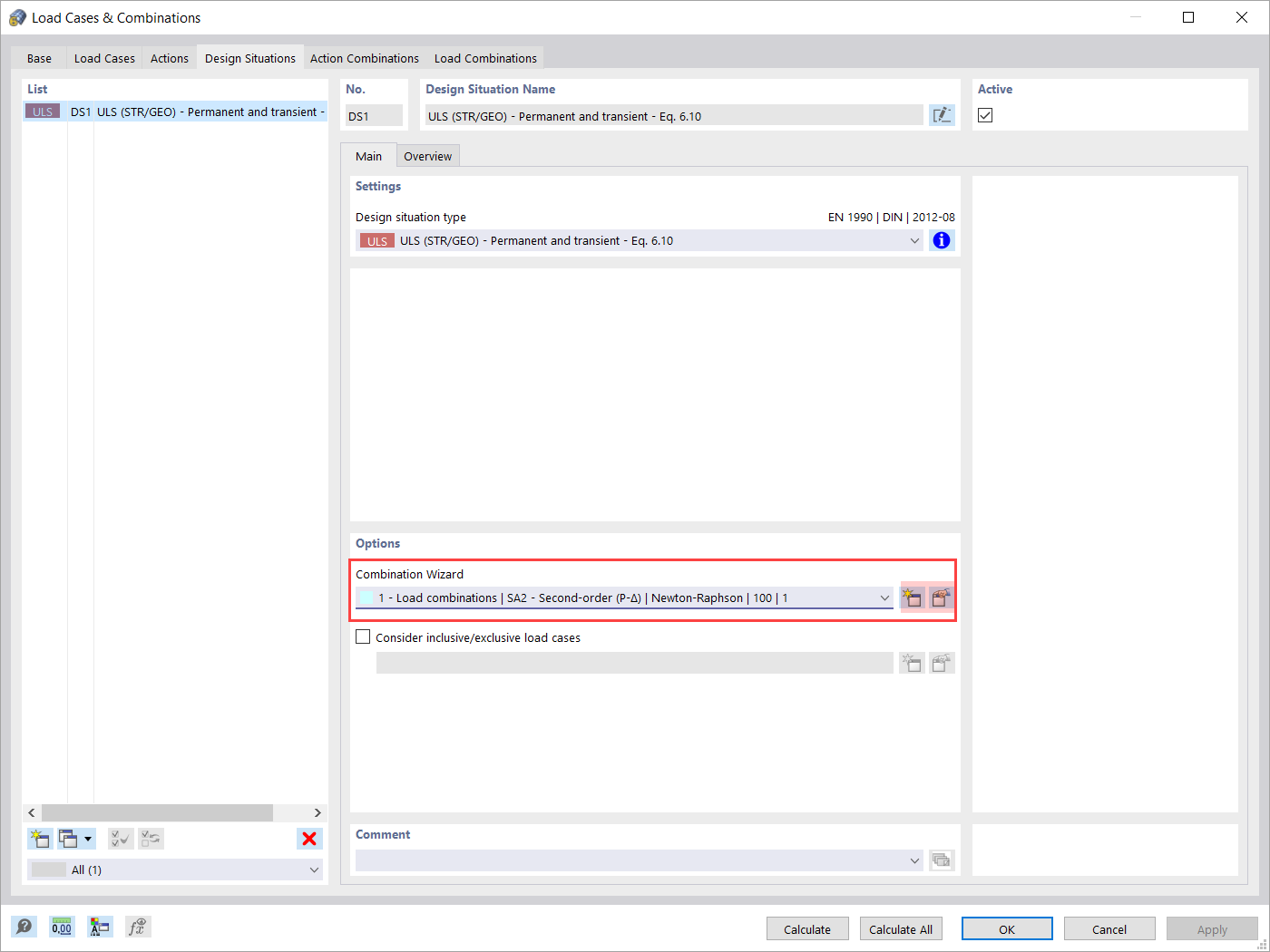Click the display settings icon in the bottom bar
This screenshot has height=952, width=1270.
100,927
